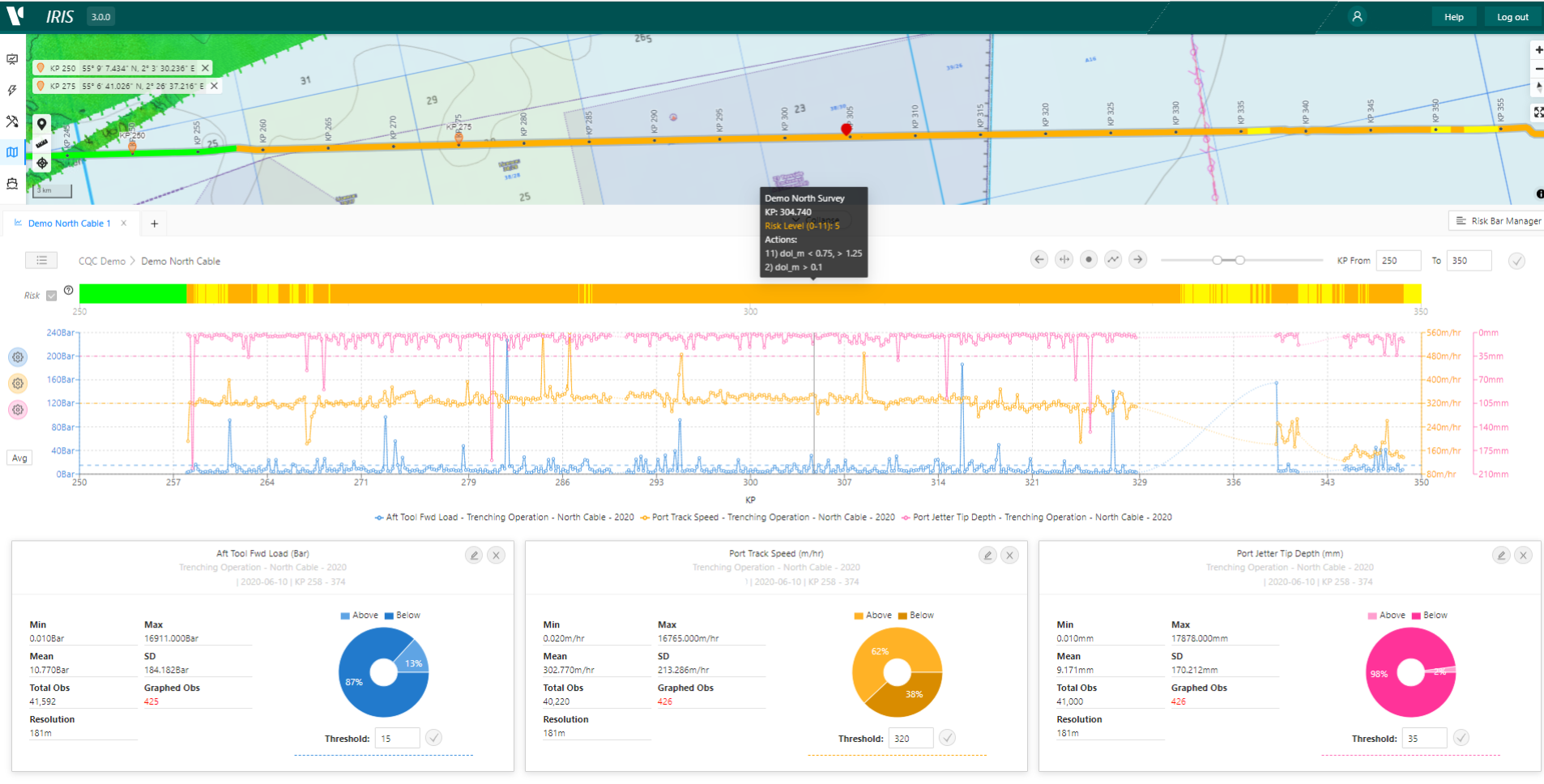Toggle Port Track Speed legend entry
This screenshot has height=784, width=1544.
[x=767, y=518]
